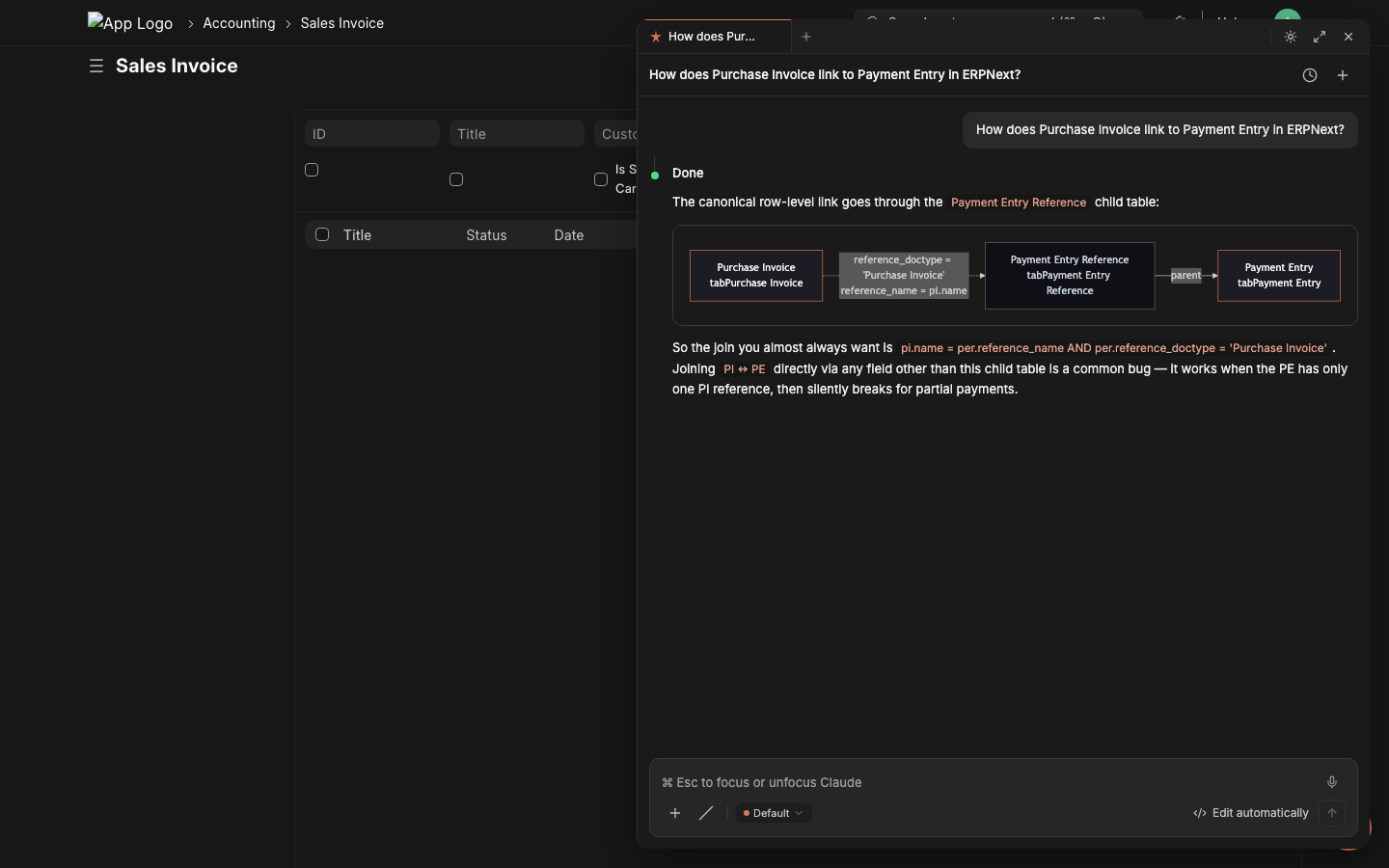
Task: Sort by the Date column header
Action: [569, 235]
